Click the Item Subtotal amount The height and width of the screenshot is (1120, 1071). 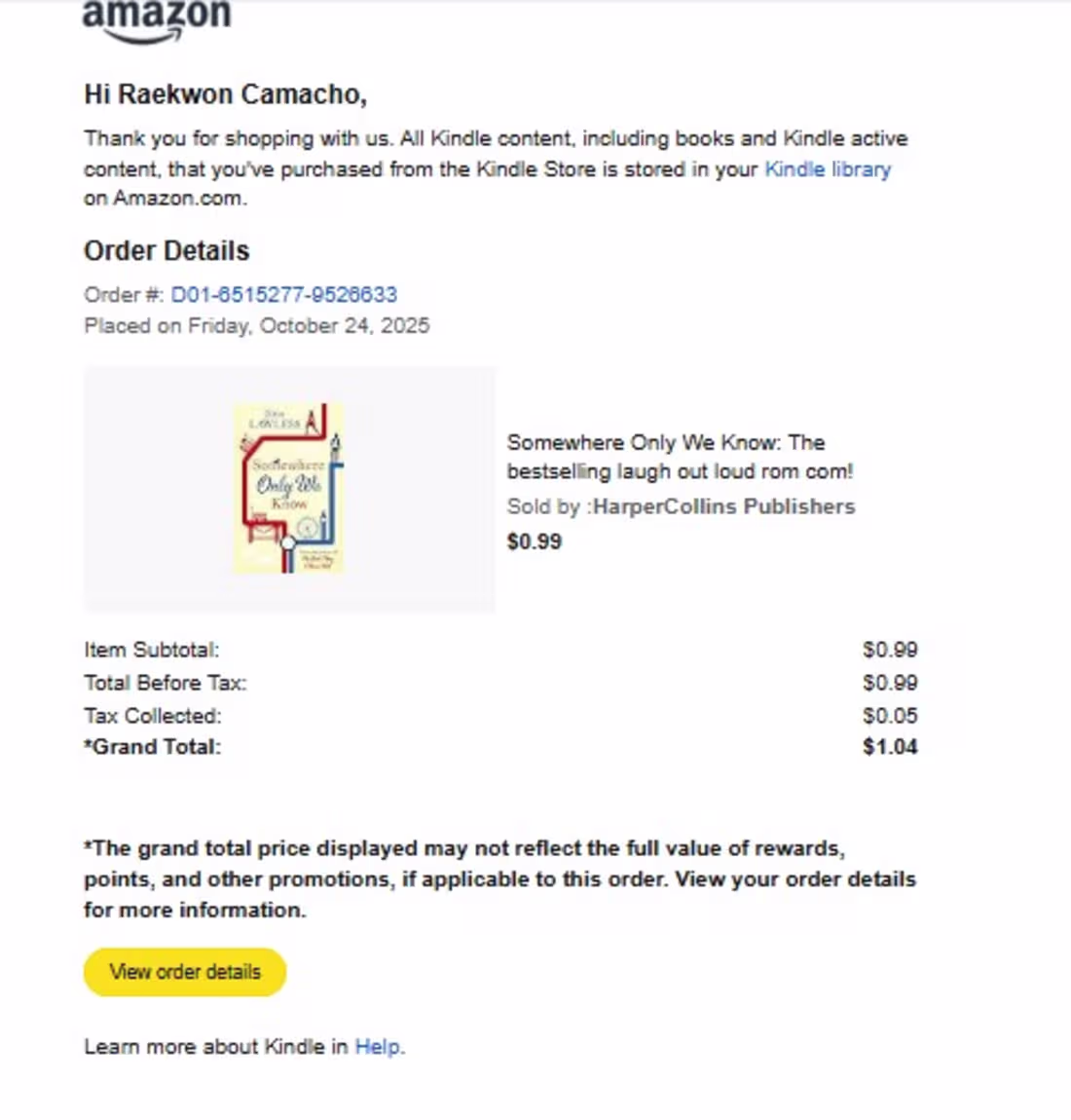(x=890, y=650)
